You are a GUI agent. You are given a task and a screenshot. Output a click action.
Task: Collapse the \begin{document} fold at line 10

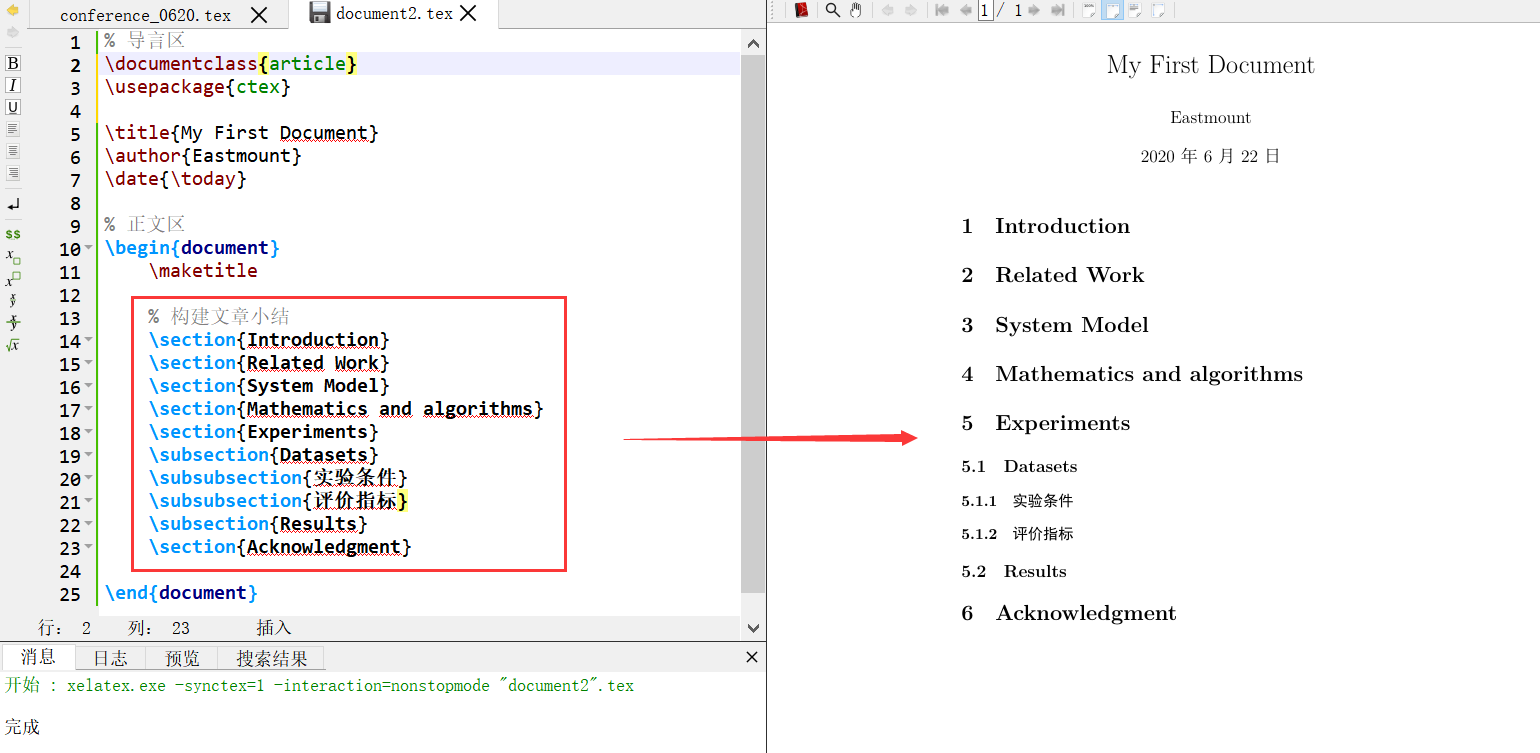coord(89,249)
